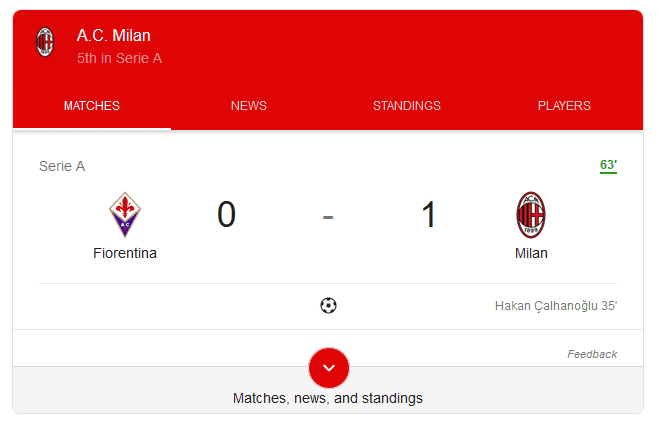The height and width of the screenshot is (425, 661).
Task: Switch to the NEWS tab
Action: click(249, 105)
